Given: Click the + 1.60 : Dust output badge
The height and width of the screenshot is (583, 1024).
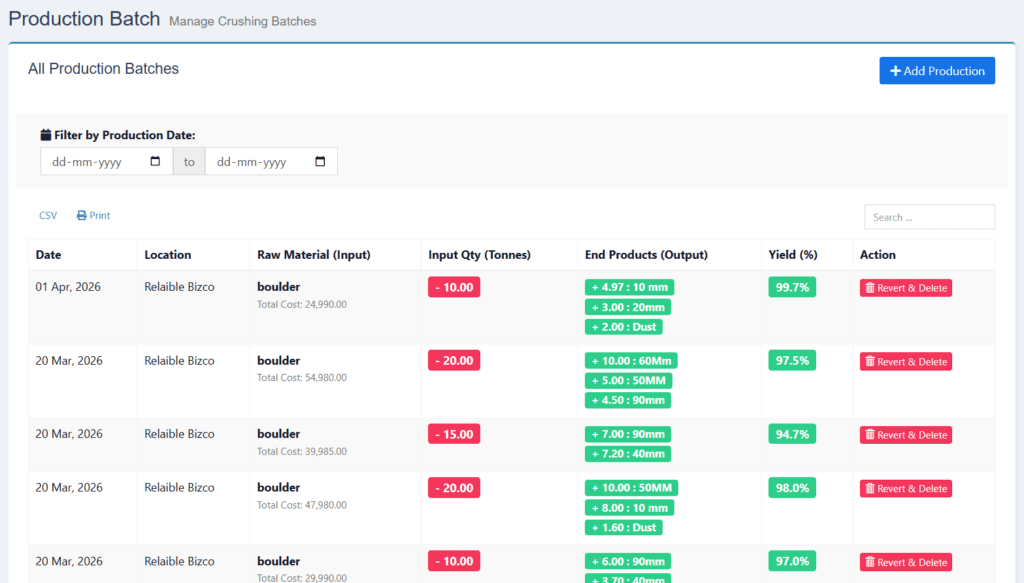Looking at the screenshot, I should click(x=624, y=528).
